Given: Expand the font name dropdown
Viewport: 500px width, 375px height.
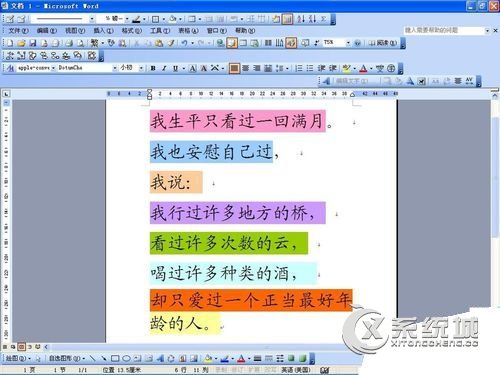Looking at the screenshot, I should (115, 68).
